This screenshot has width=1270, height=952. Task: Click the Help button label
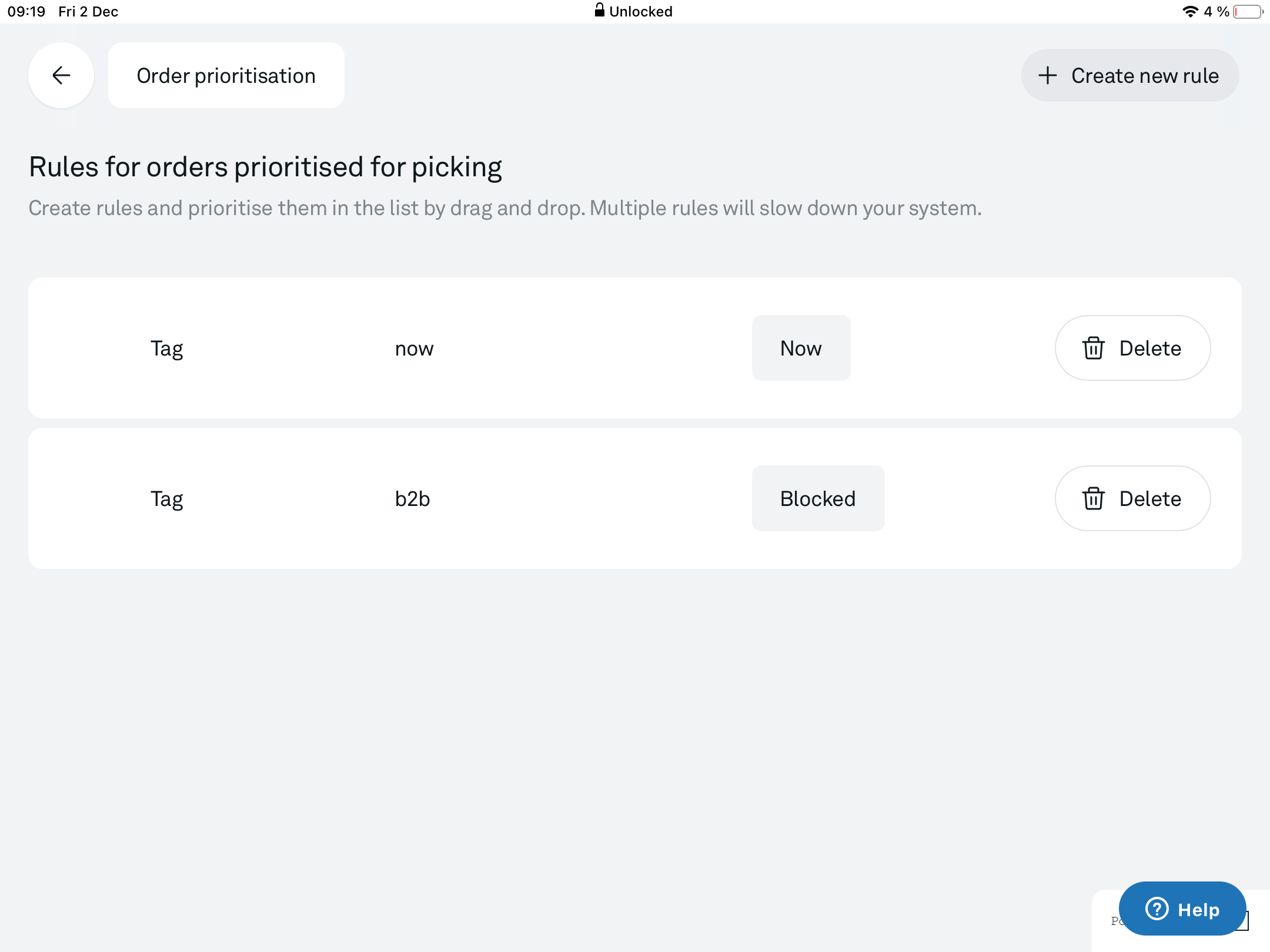[1198, 910]
